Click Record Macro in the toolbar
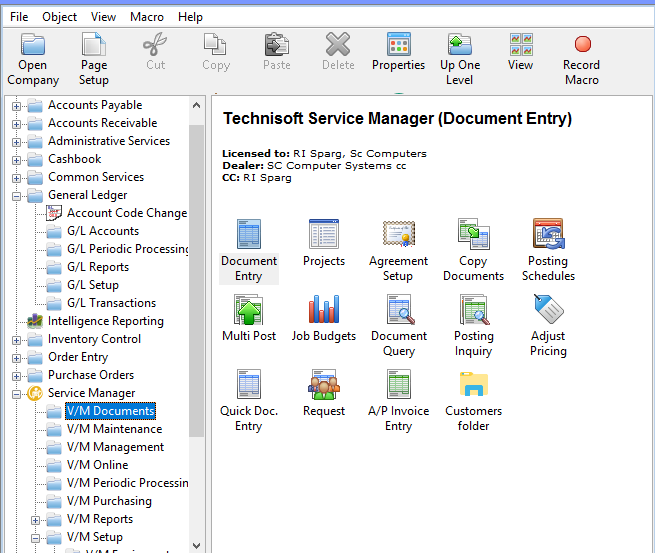Screen dimensions: 655x553 (x=581, y=58)
